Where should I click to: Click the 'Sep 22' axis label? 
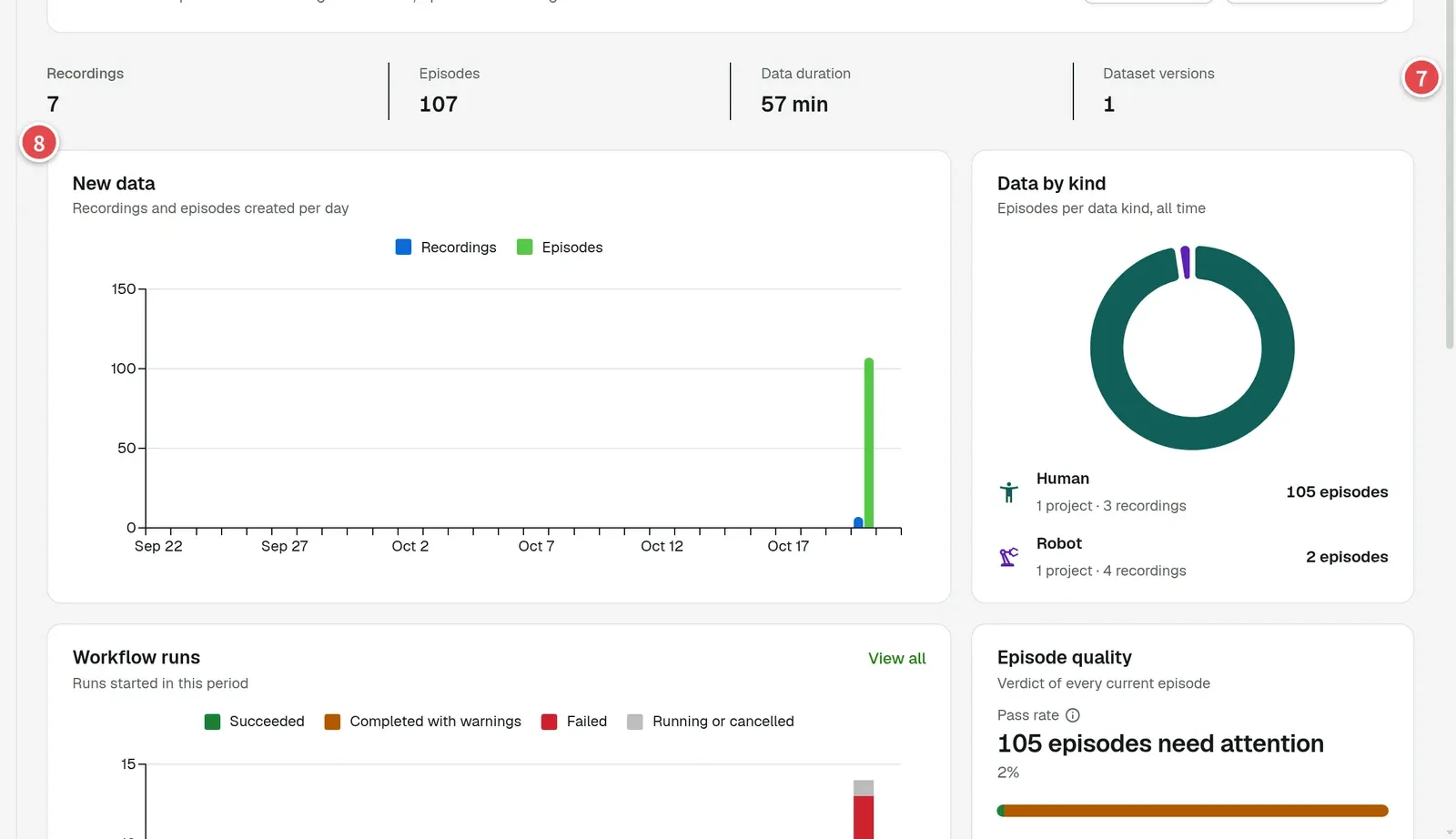coord(158,546)
